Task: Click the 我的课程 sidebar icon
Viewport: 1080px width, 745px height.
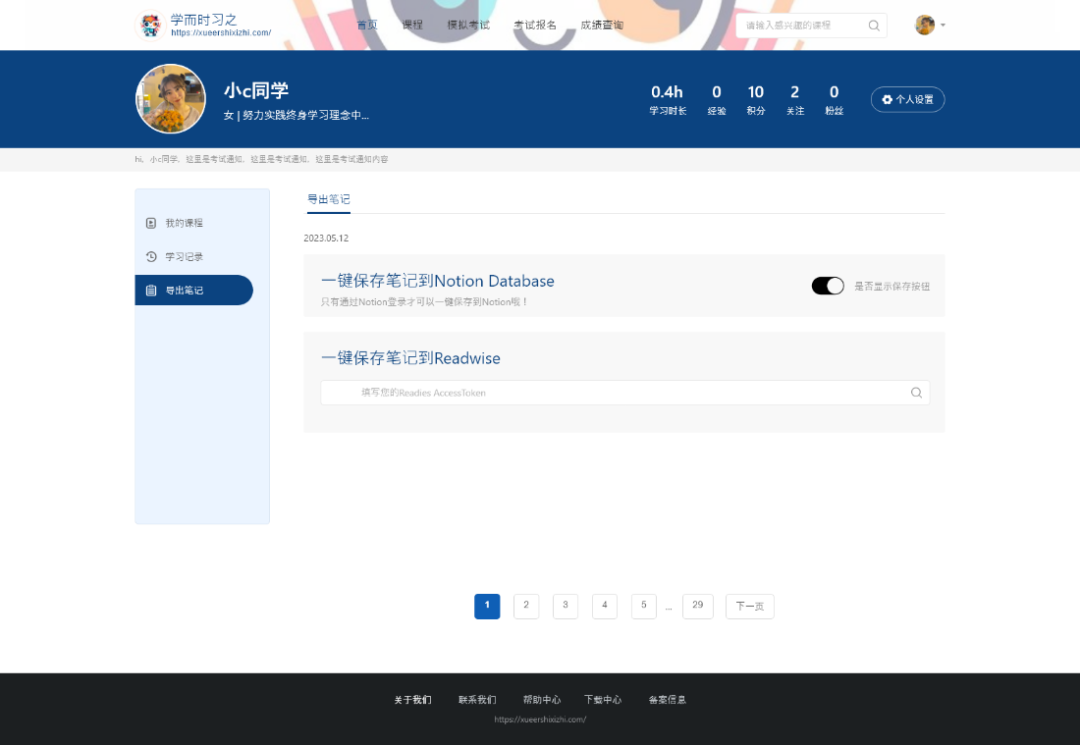Action: (151, 223)
